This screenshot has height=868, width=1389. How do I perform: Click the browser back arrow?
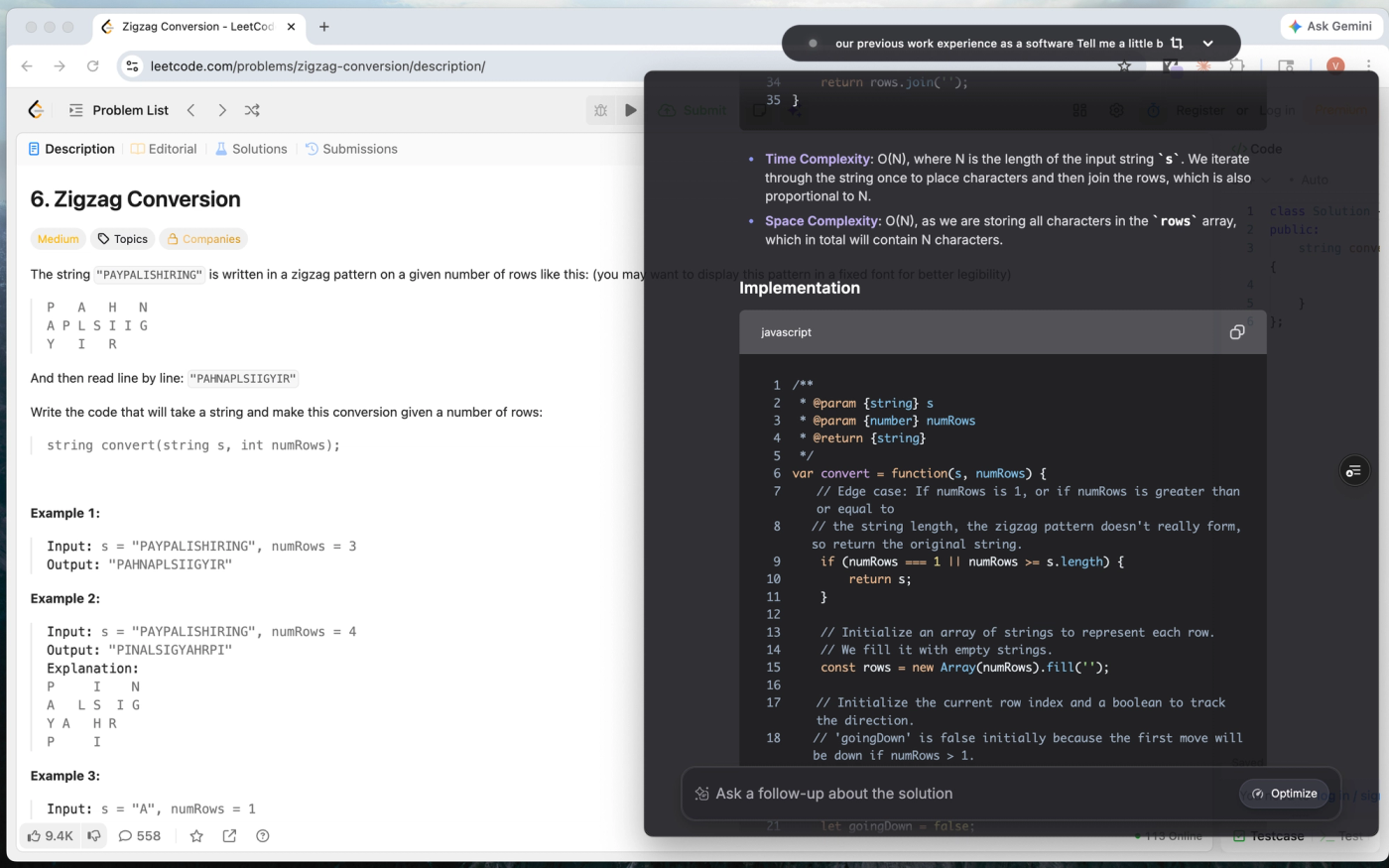pos(27,66)
